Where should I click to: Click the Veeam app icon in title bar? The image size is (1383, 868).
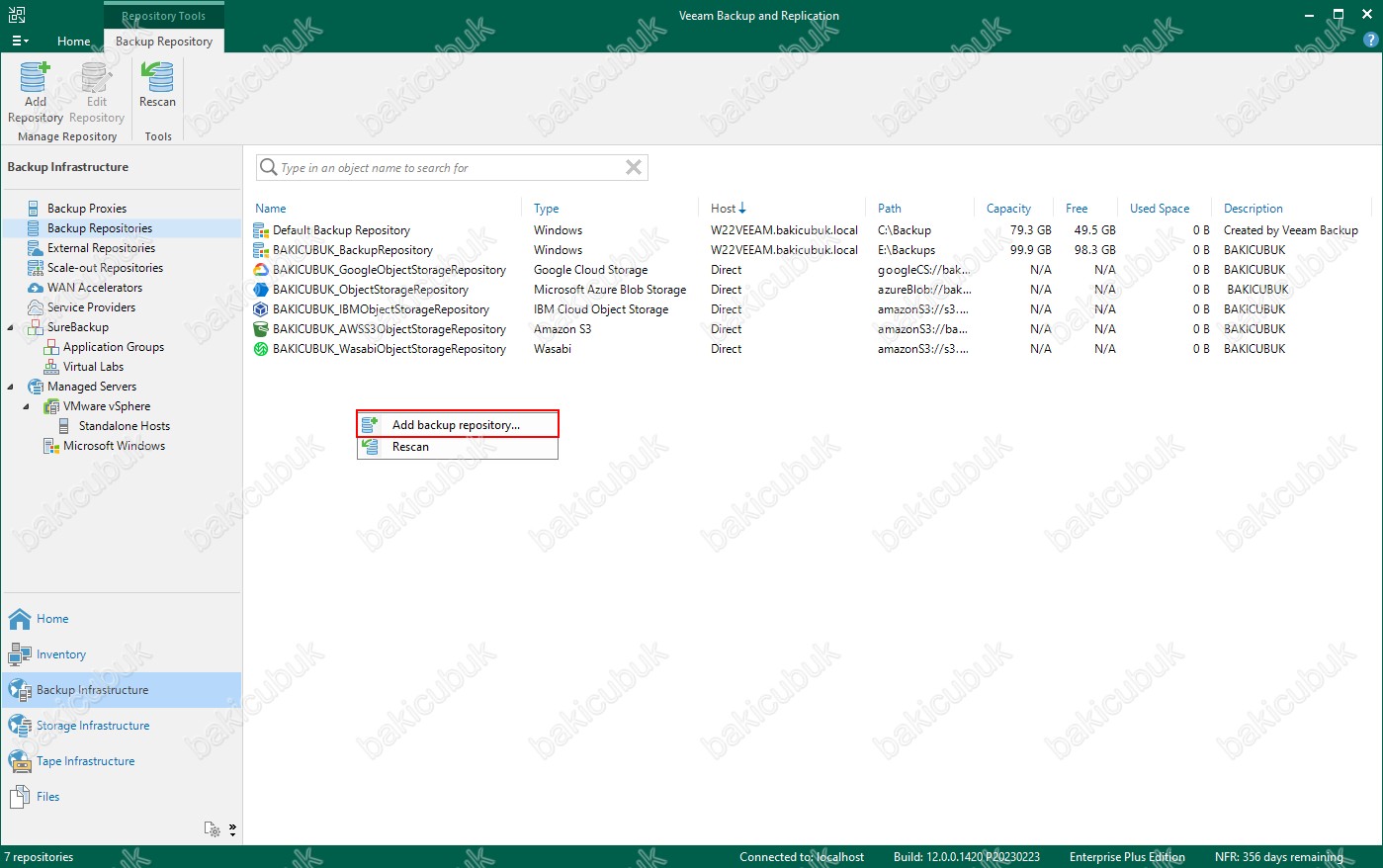[x=16, y=15]
